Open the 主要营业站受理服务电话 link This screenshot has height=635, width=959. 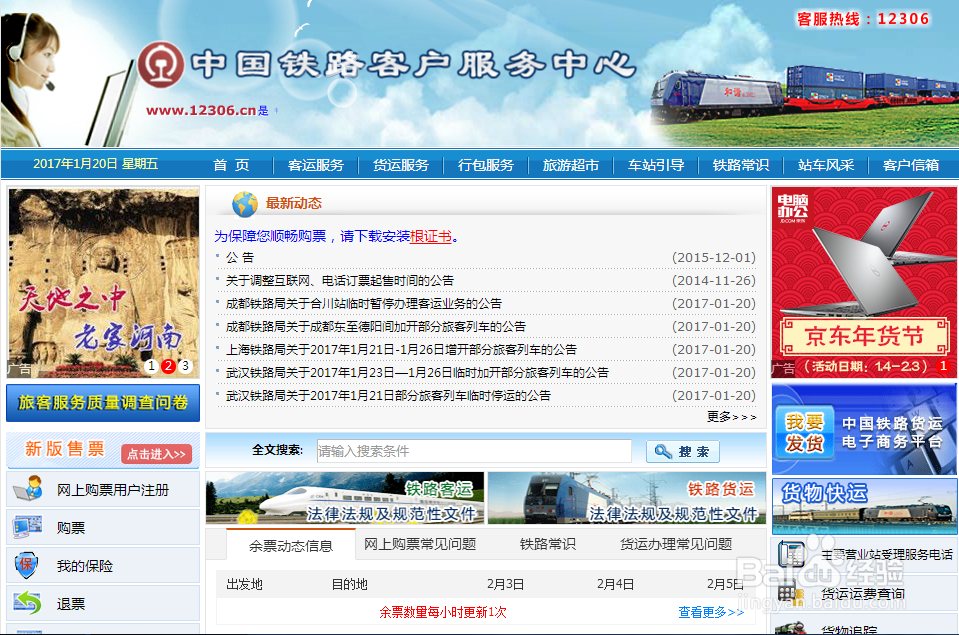(x=887, y=554)
